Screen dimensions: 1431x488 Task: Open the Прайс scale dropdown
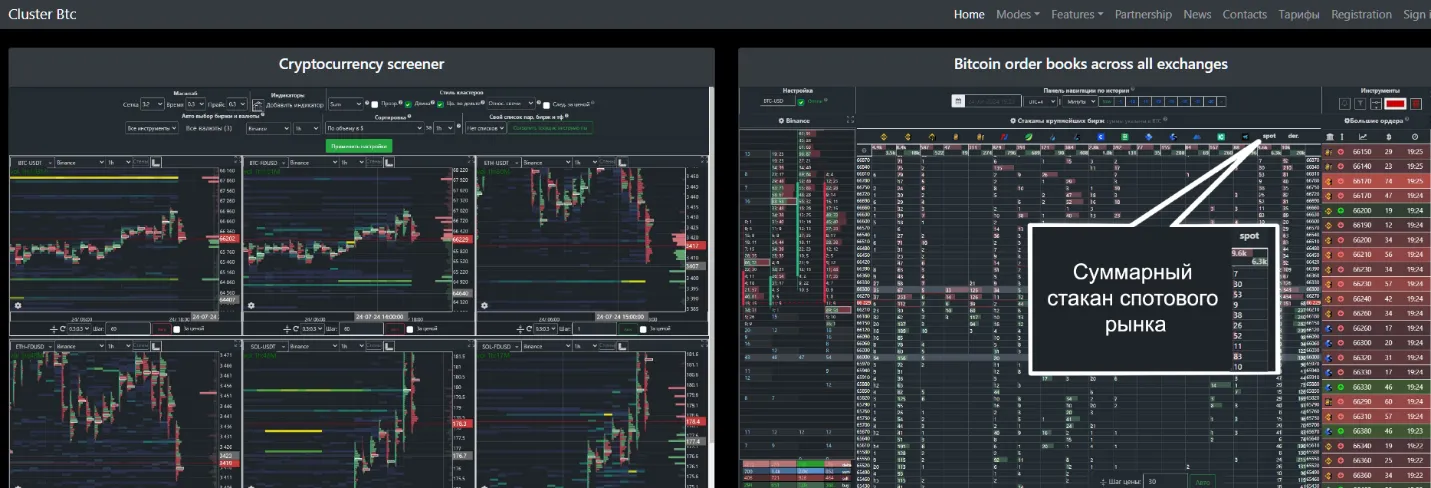237,104
